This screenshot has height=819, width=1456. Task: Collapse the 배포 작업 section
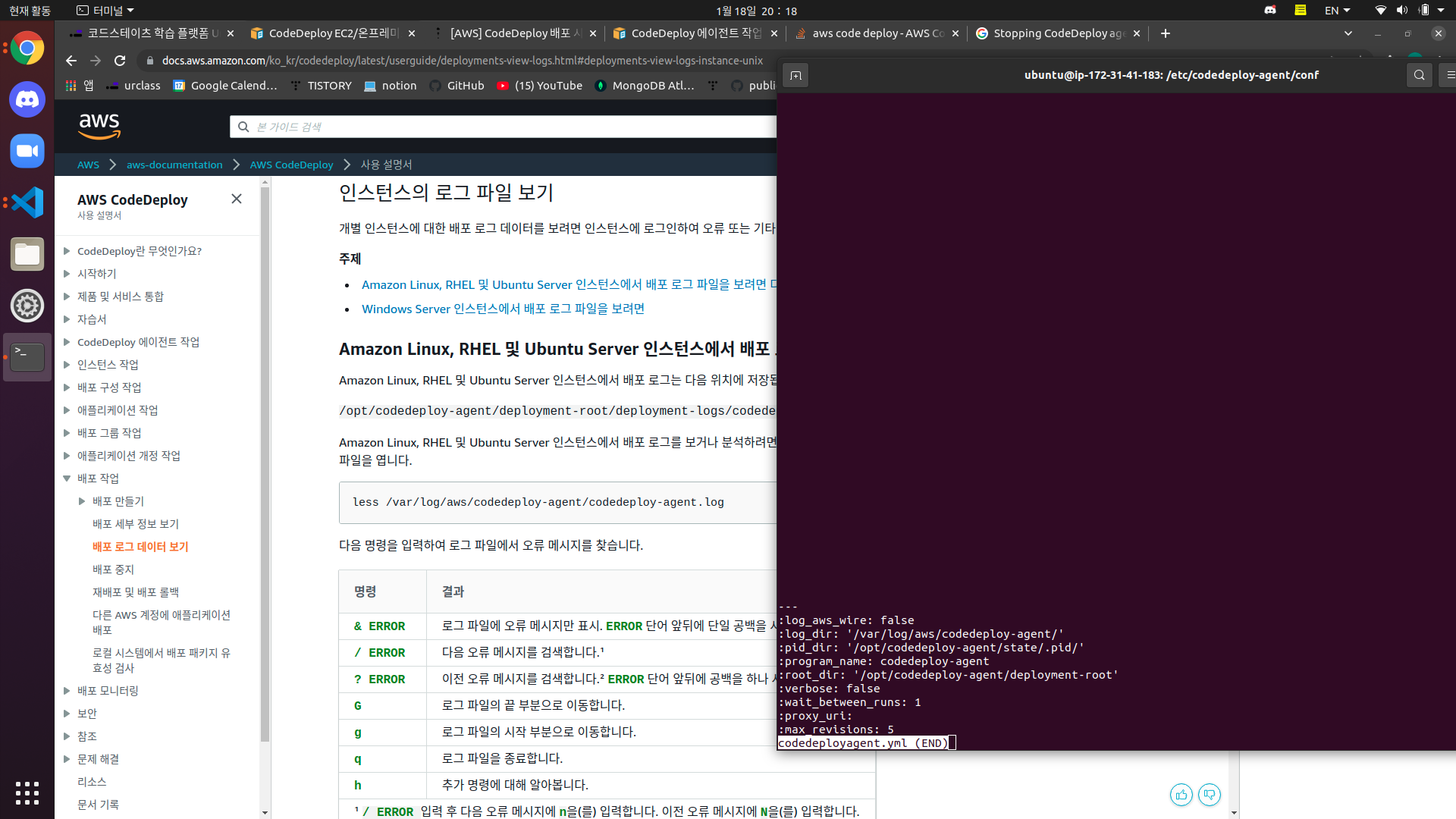click(67, 479)
